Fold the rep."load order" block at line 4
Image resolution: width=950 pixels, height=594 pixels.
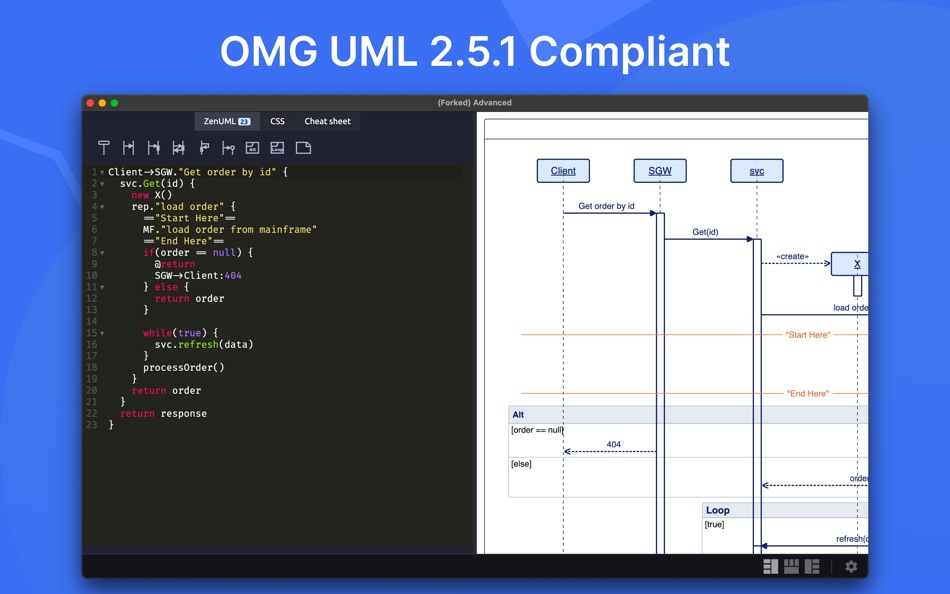tap(102, 207)
